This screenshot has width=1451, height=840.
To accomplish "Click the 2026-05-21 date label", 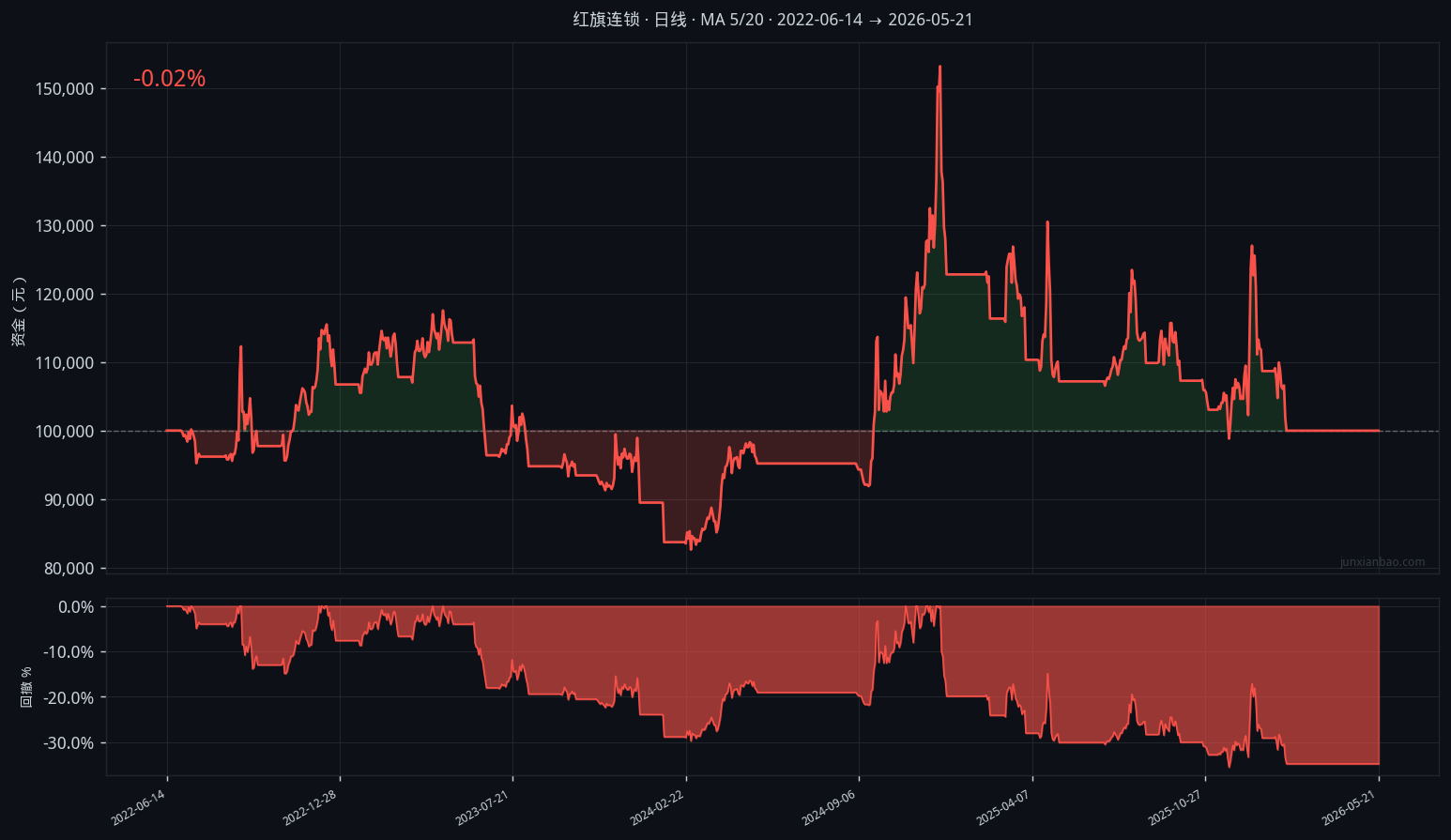I will click(x=1350, y=807).
